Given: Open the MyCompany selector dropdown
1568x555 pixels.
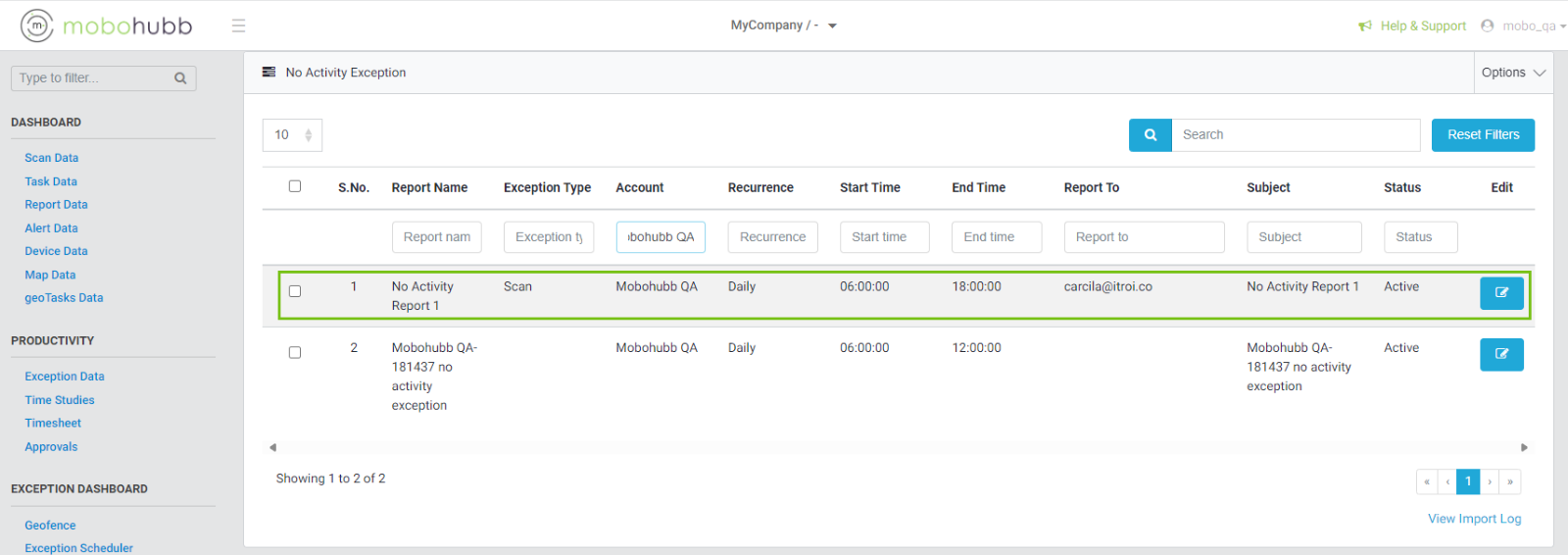Looking at the screenshot, I should [783, 25].
